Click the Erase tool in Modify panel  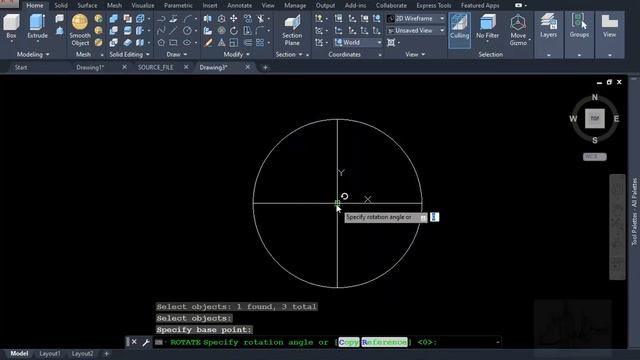tap(208, 42)
